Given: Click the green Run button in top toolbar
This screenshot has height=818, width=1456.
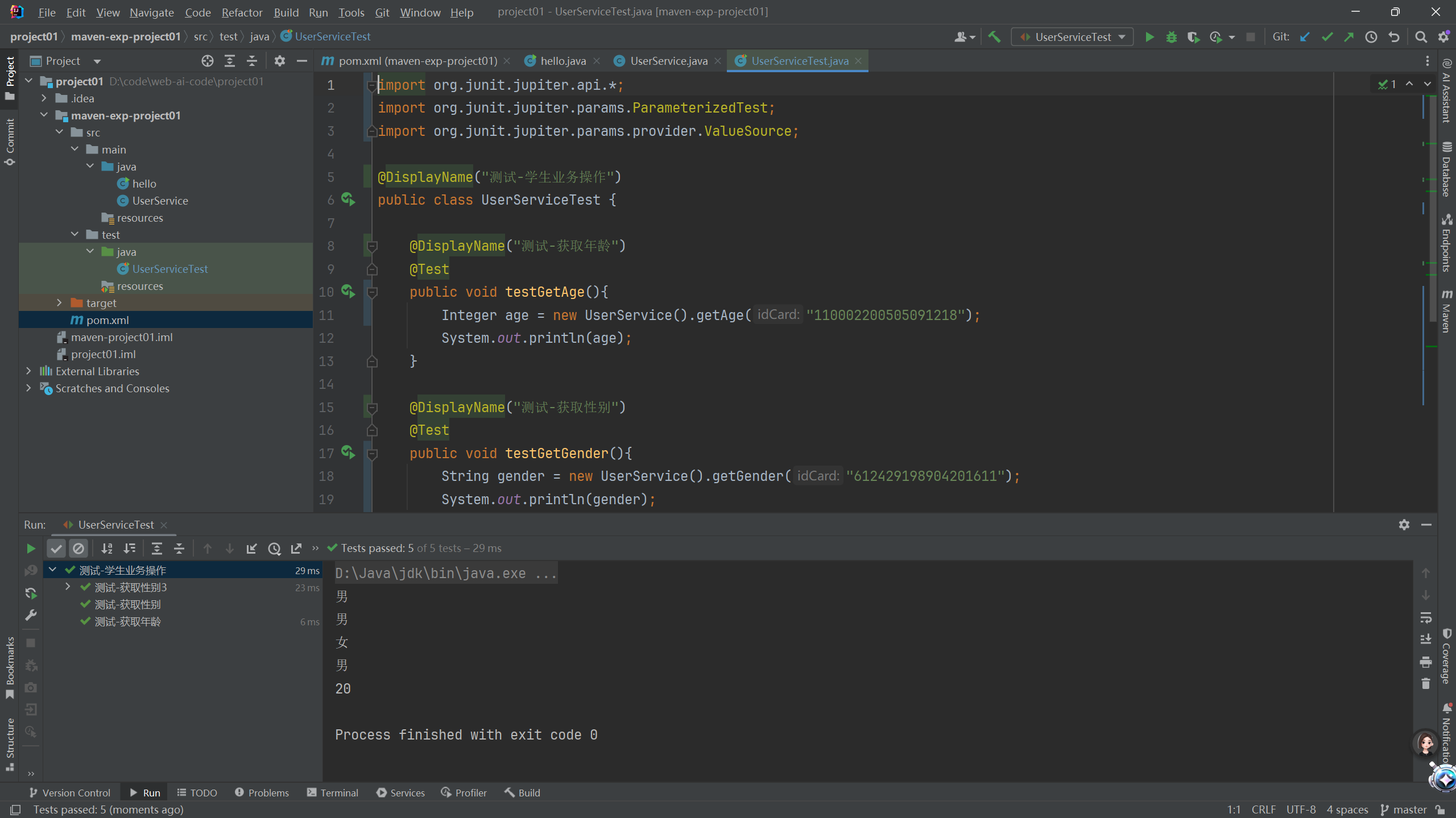Looking at the screenshot, I should point(1149,37).
